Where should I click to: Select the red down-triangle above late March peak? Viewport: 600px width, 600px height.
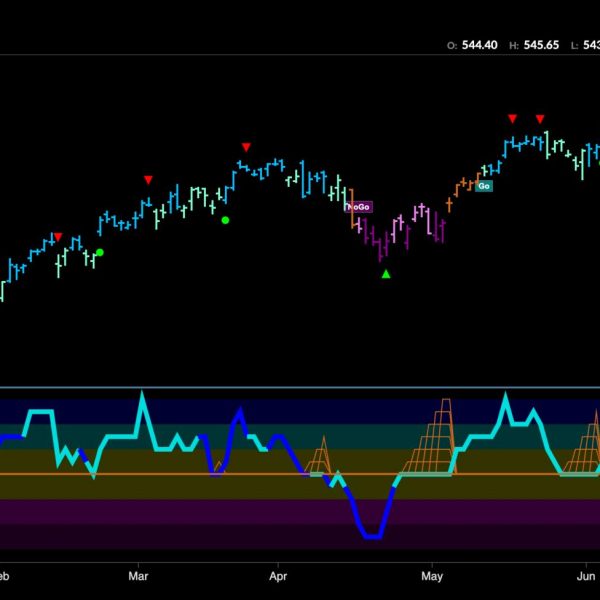246,147
